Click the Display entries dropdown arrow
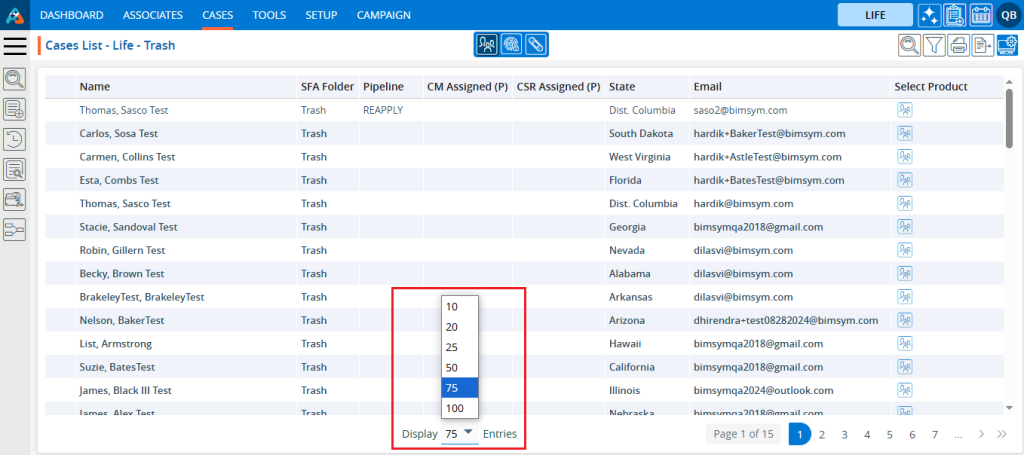Image resolution: width=1024 pixels, height=455 pixels. coord(468,433)
